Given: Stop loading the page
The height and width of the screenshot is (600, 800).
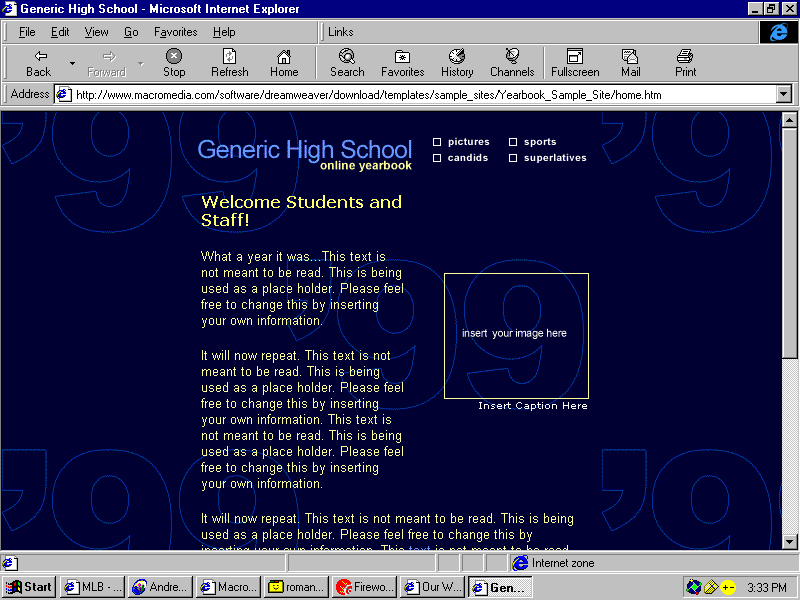Looking at the screenshot, I should (174, 64).
